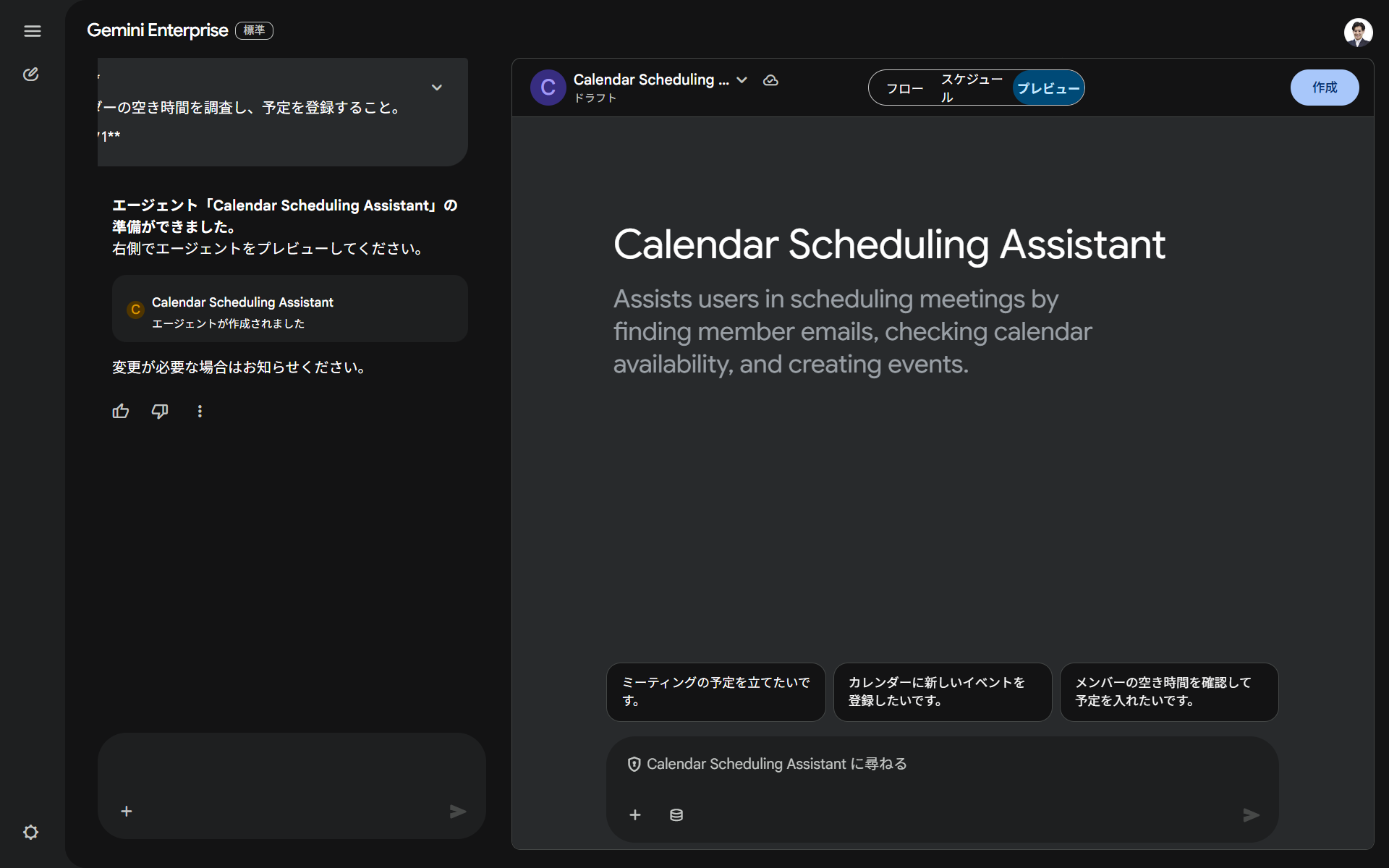Screen dimensions: 1389x868
Task: Click the ドラフト status text
Action: (595, 98)
